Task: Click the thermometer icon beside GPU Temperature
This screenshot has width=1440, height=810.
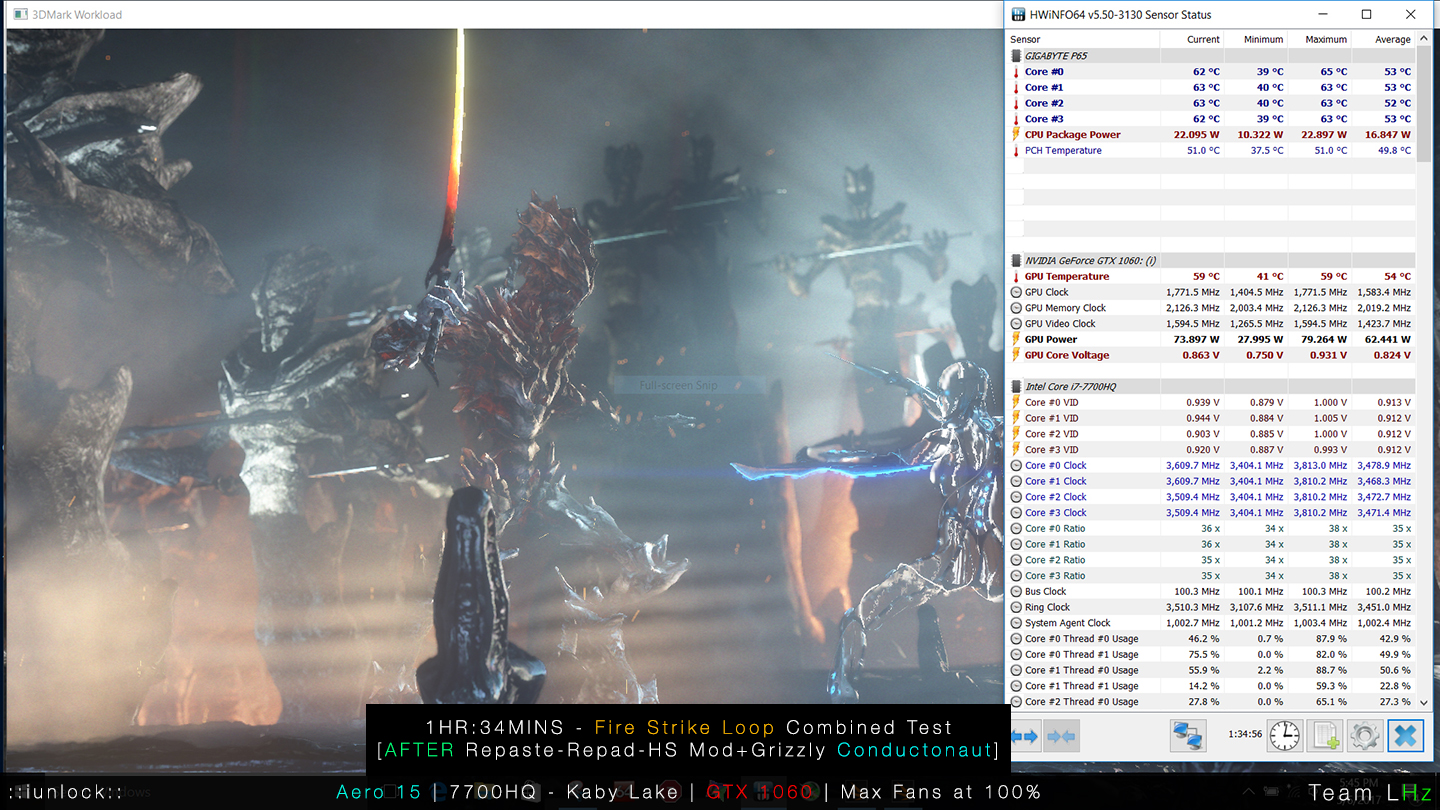Action: pyautogui.click(x=1016, y=277)
